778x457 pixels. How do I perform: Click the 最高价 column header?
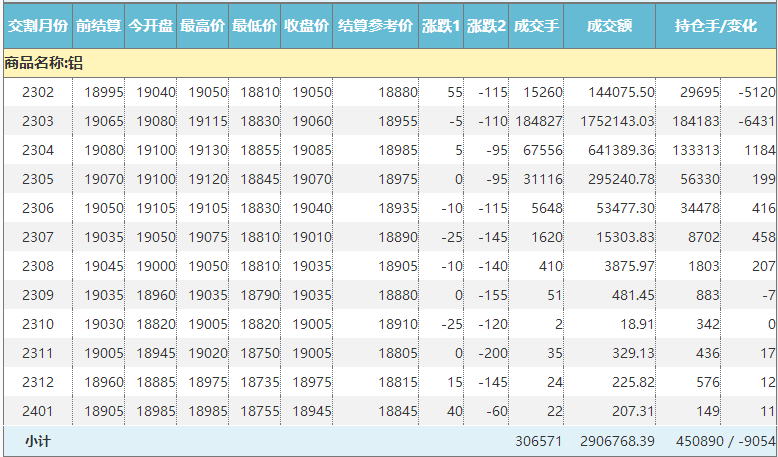point(202,25)
